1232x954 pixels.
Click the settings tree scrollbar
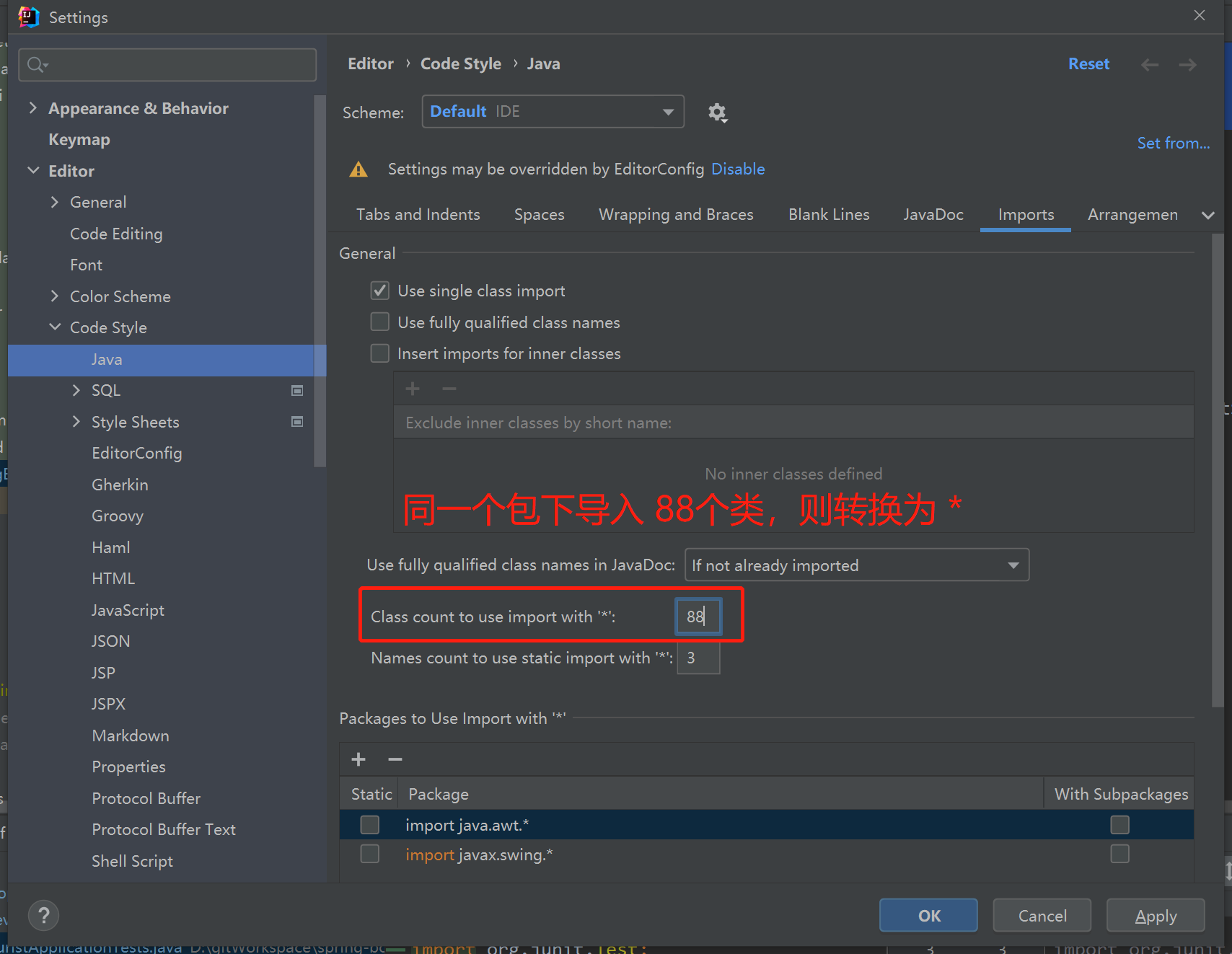pos(320,281)
